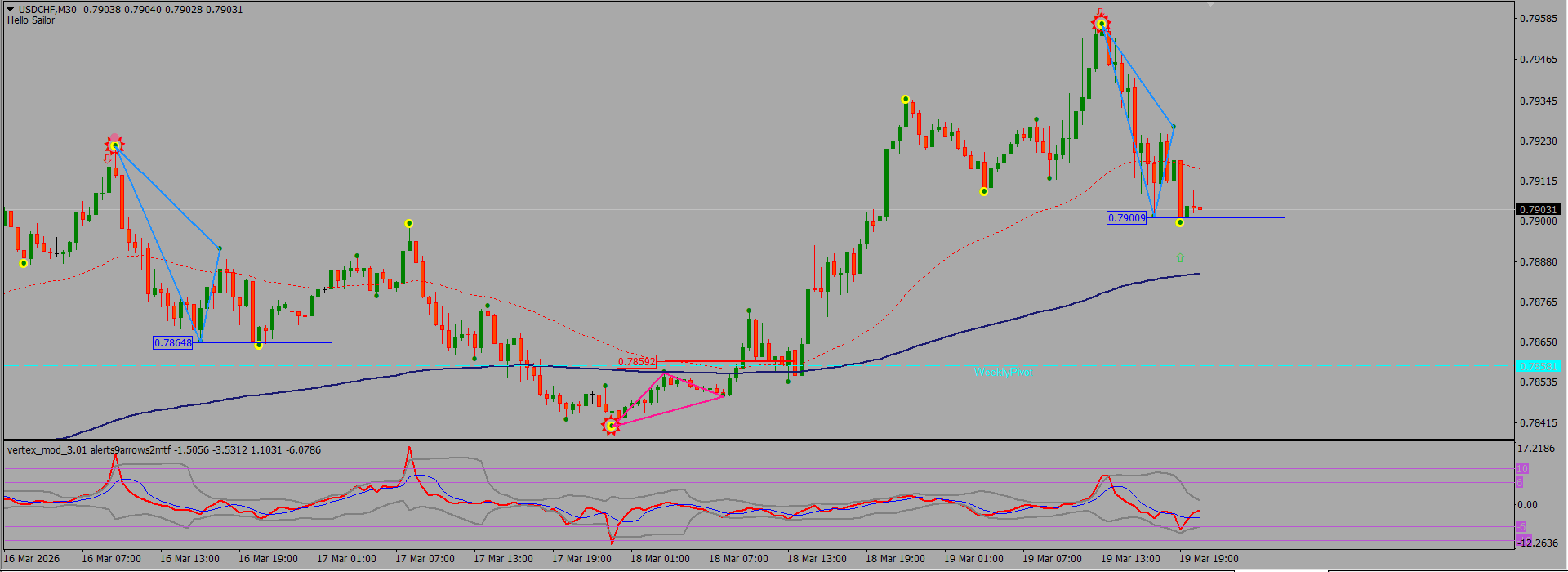Screen dimensions: 1568x572
Task: Click the cyan 0.78591 pivot price tag
Action: coord(1539,367)
